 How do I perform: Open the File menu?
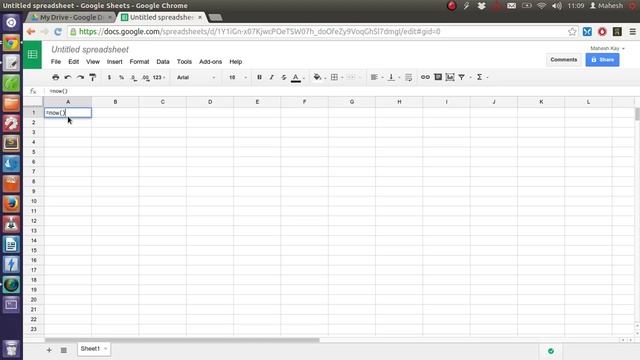point(56,62)
